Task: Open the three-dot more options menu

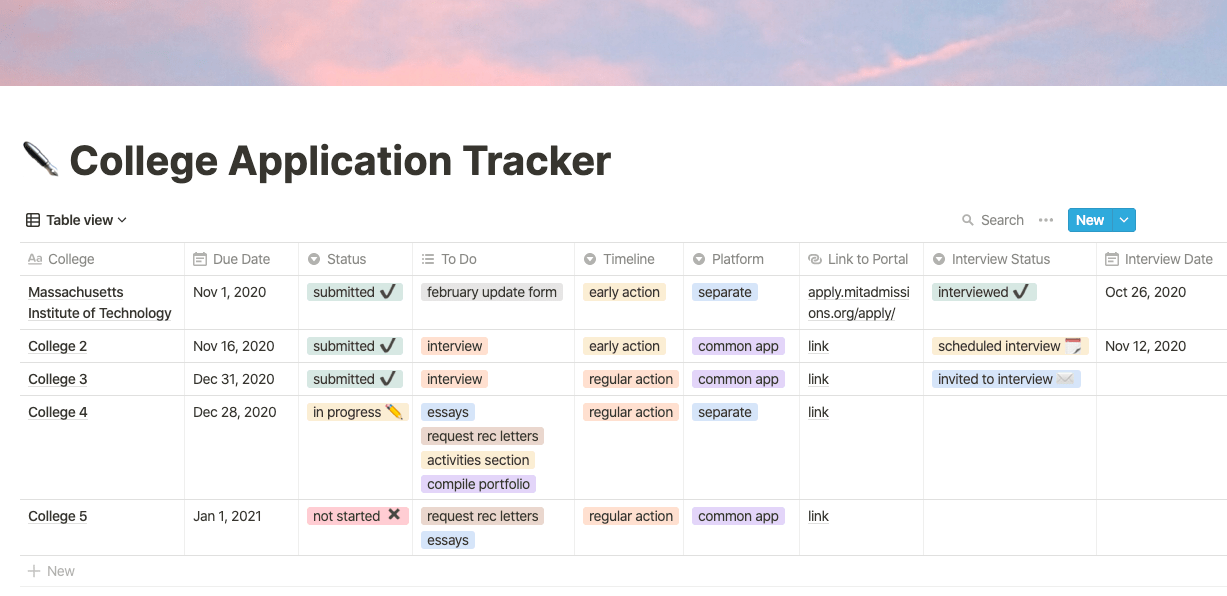Action: pyautogui.click(x=1046, y=220)
